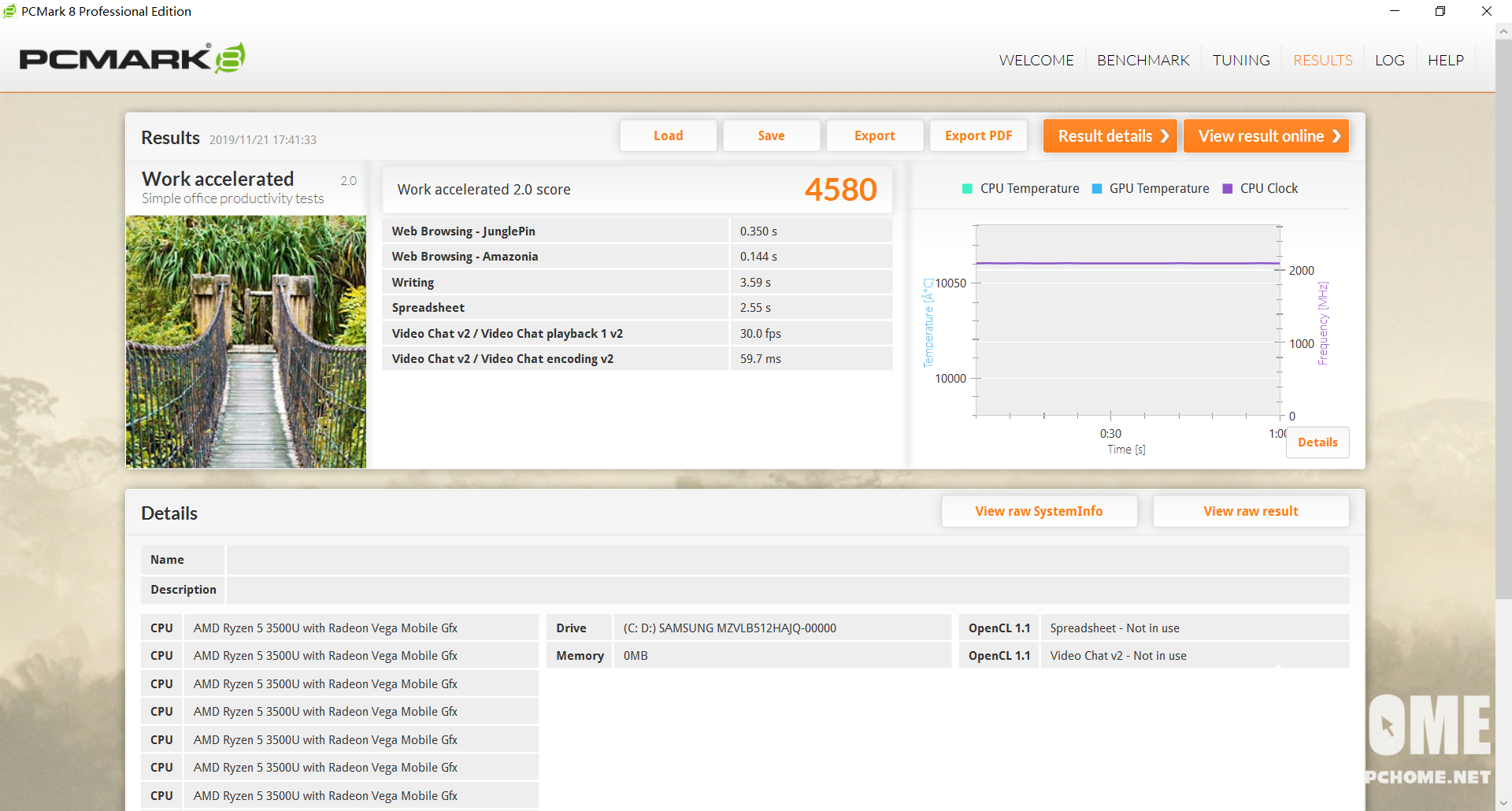Viewport: 1512px width, 811px height.
Task: Click the Work accelerated bridge thumbnail
Action: pyautogui.click(x=246, y=342)
